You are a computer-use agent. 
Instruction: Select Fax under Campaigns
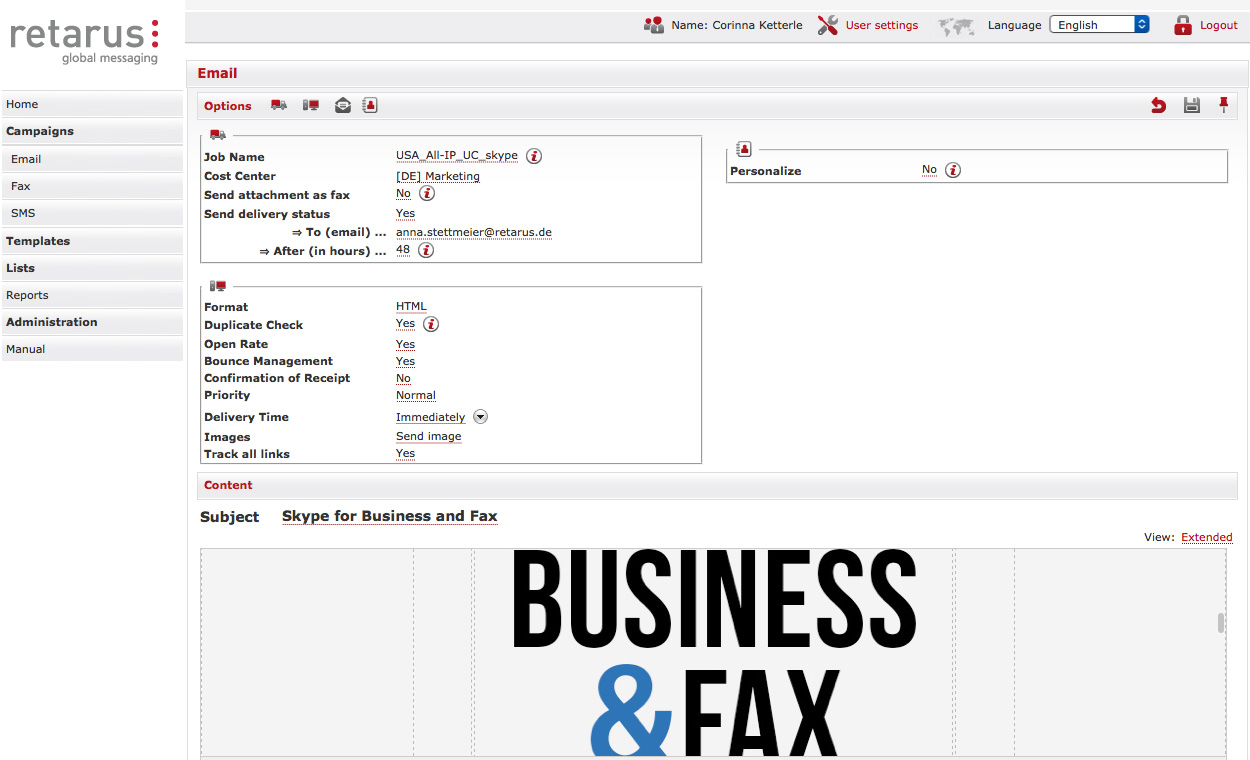coord(92,186)
